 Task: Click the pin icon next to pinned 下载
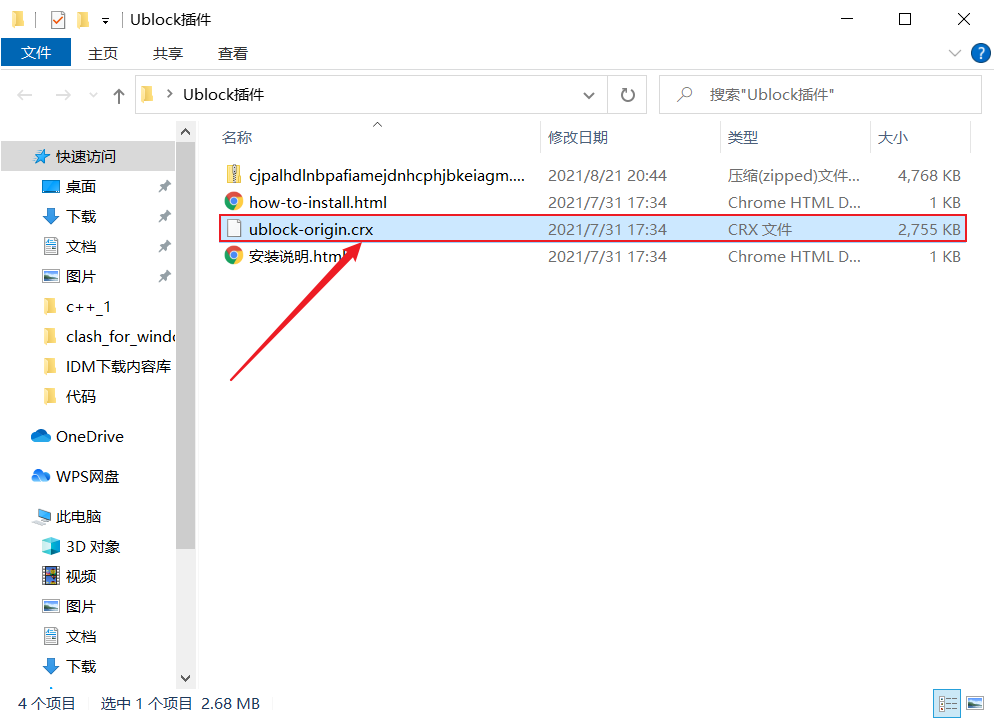point(164,216)
